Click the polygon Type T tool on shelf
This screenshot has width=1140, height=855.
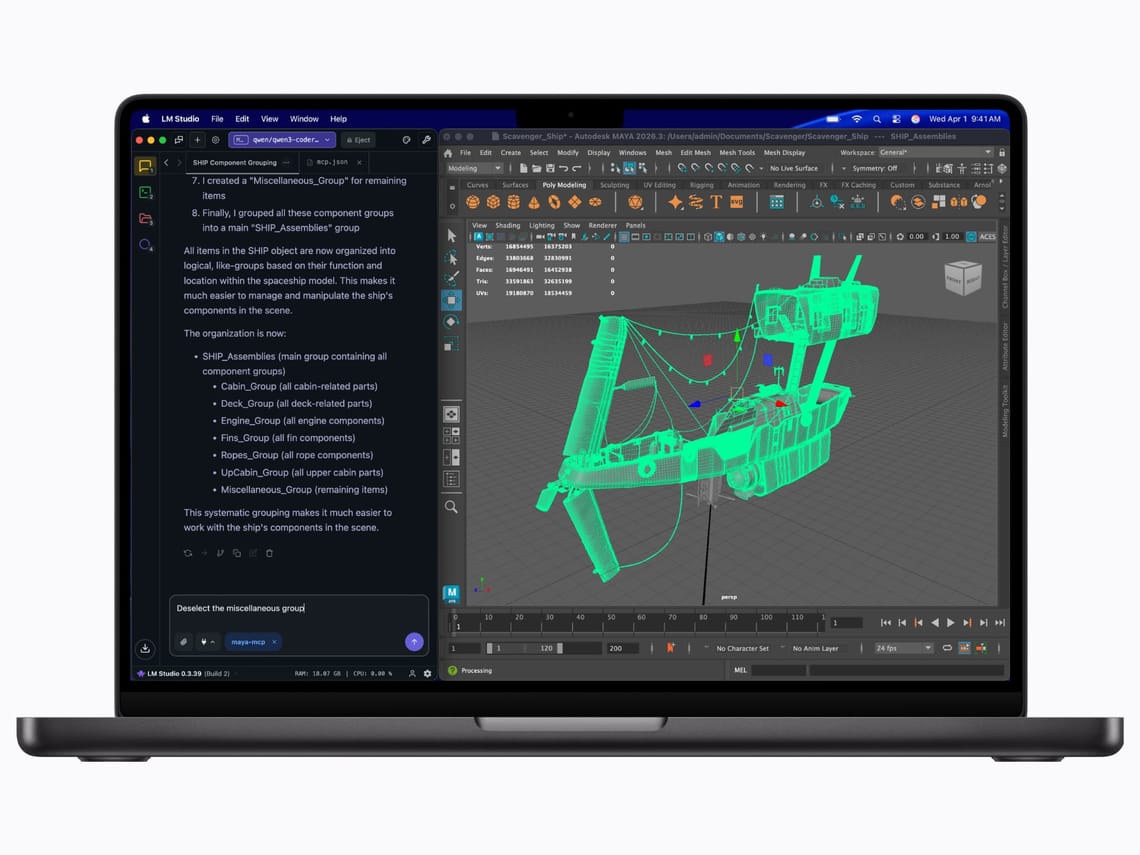pos(716,202)
